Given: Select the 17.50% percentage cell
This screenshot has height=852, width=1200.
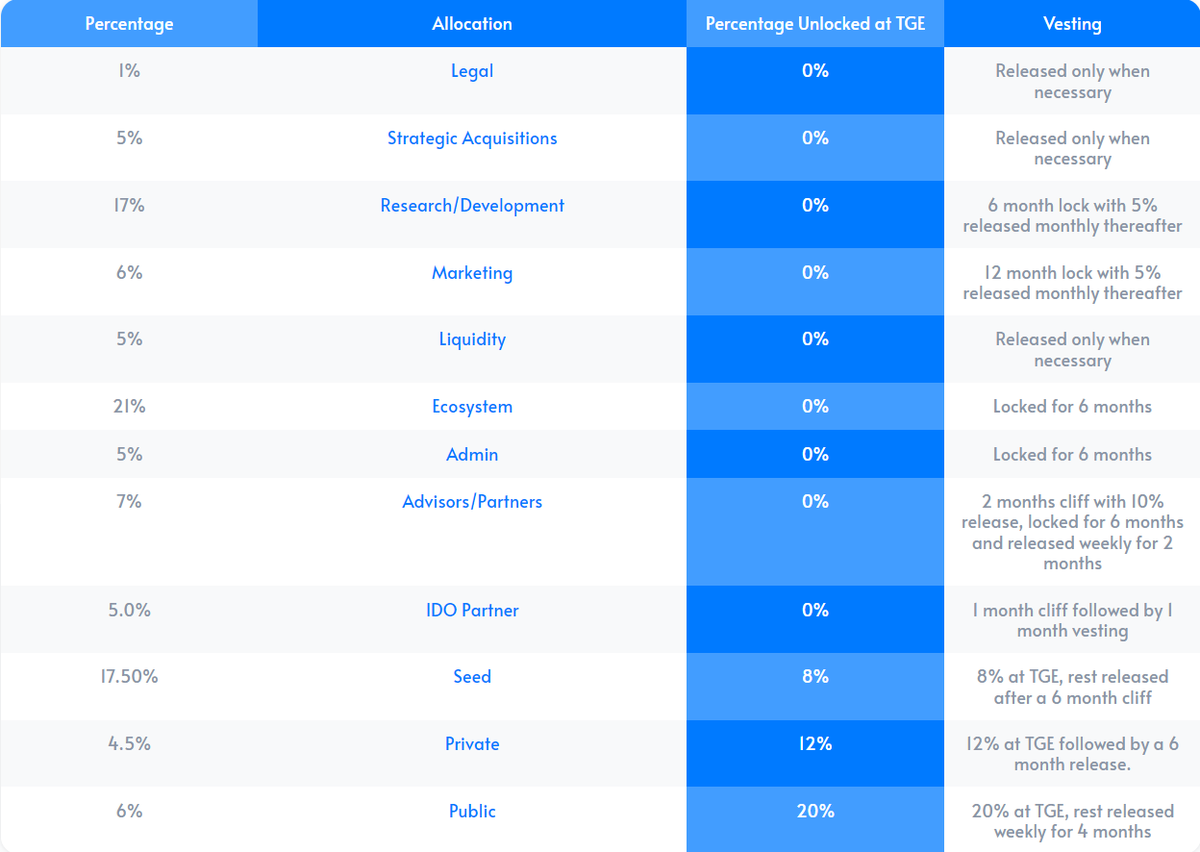Looking at the screenshot, I should coord(129,676).
